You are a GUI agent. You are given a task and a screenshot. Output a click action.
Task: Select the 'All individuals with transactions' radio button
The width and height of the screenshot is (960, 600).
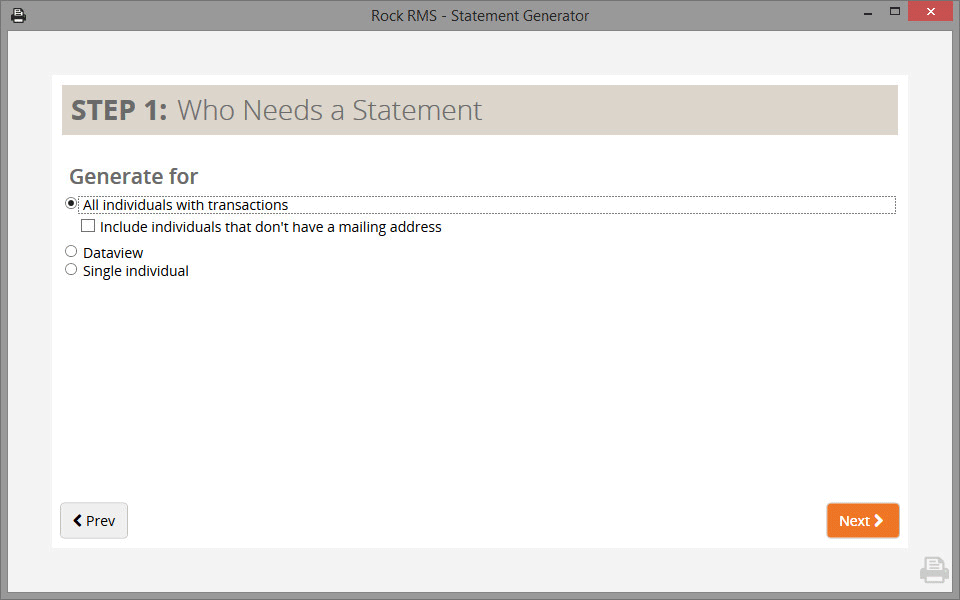click(x=71, y=204)
